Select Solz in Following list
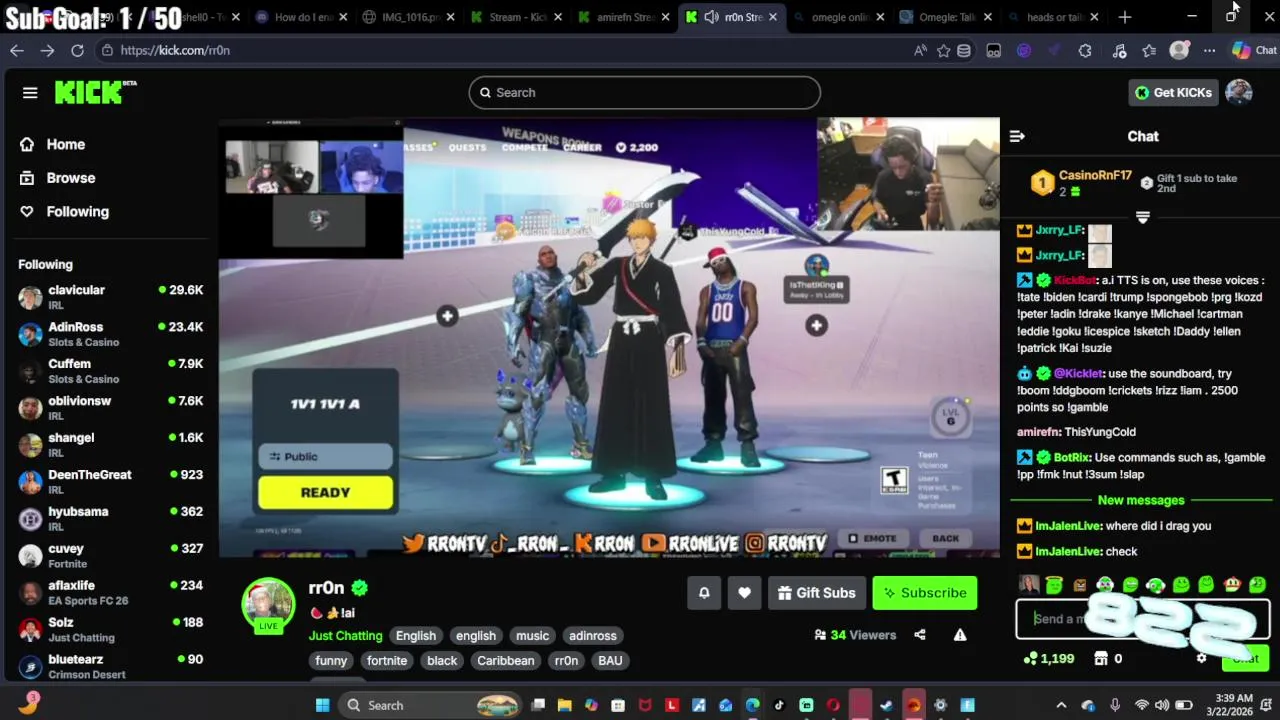 [x=110, y=630]
